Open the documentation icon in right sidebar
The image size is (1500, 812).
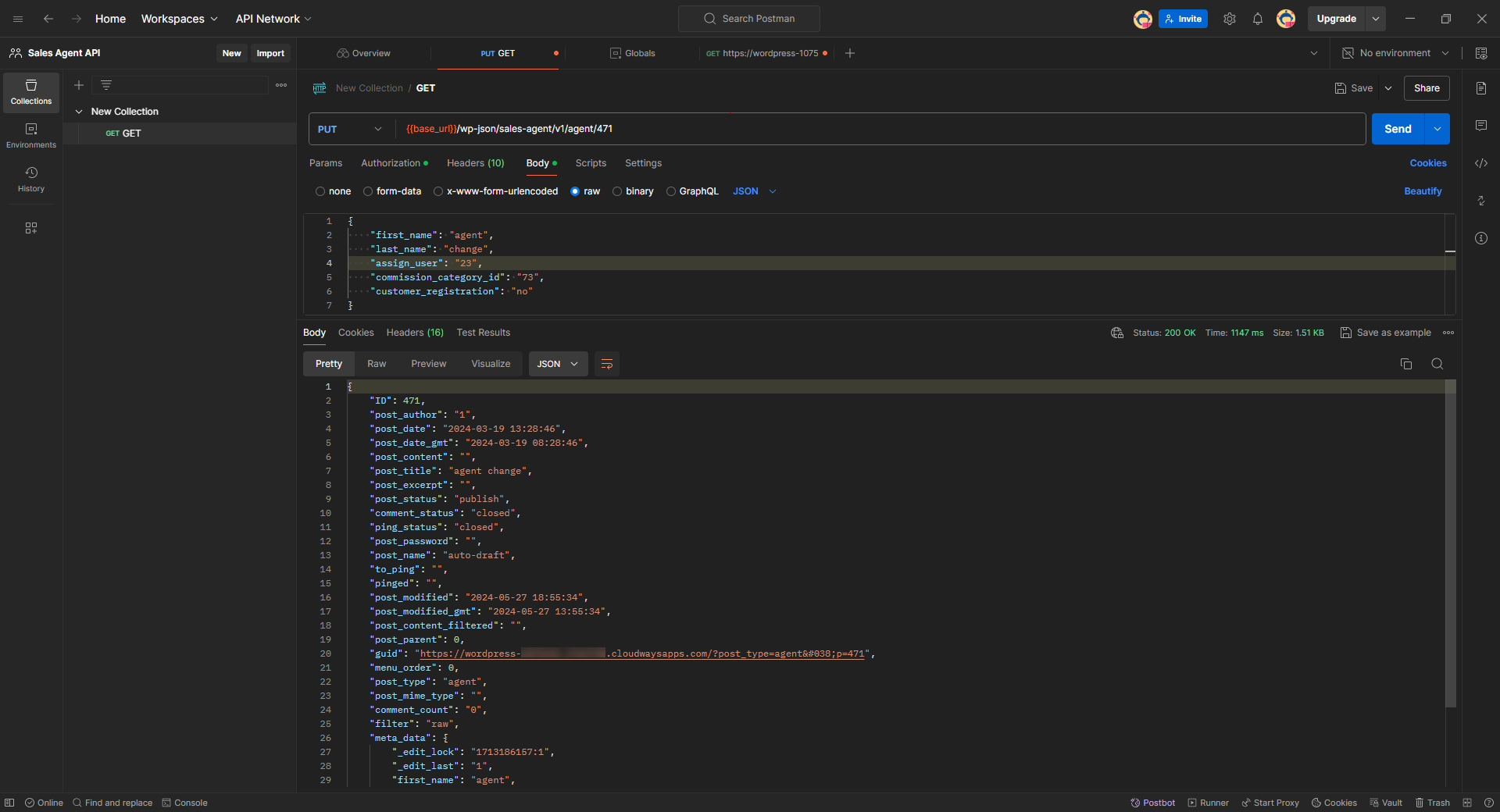(x=1481, y=88)
